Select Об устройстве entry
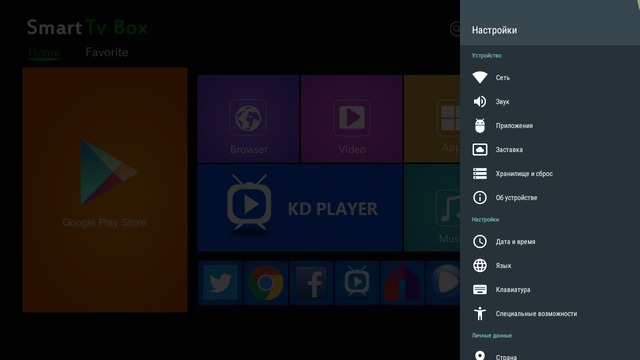This screenshot has height=360, width=640. pyautogui.click(x=550, y=198)
